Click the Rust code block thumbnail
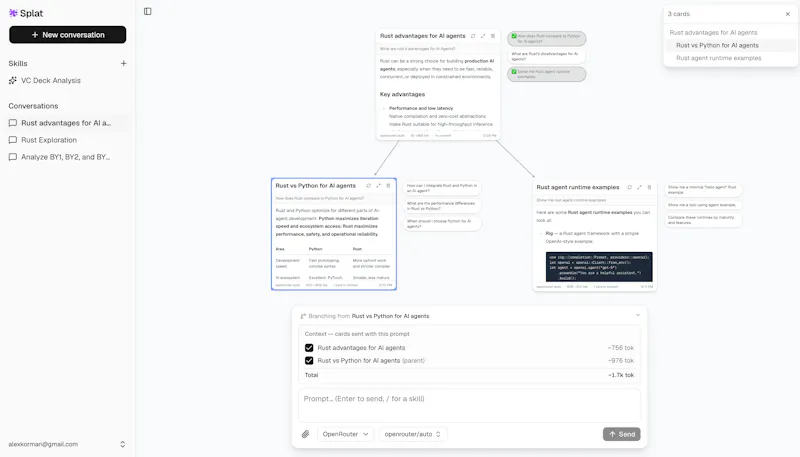 (599, 266)
